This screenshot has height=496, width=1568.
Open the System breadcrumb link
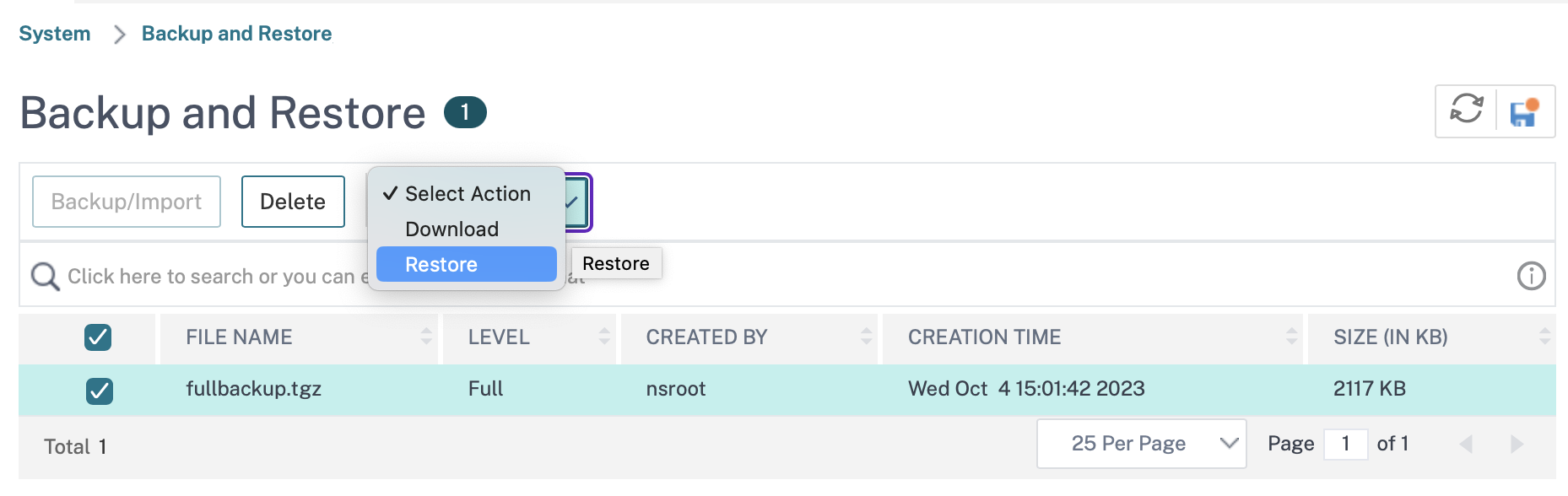tap(55, 34)
